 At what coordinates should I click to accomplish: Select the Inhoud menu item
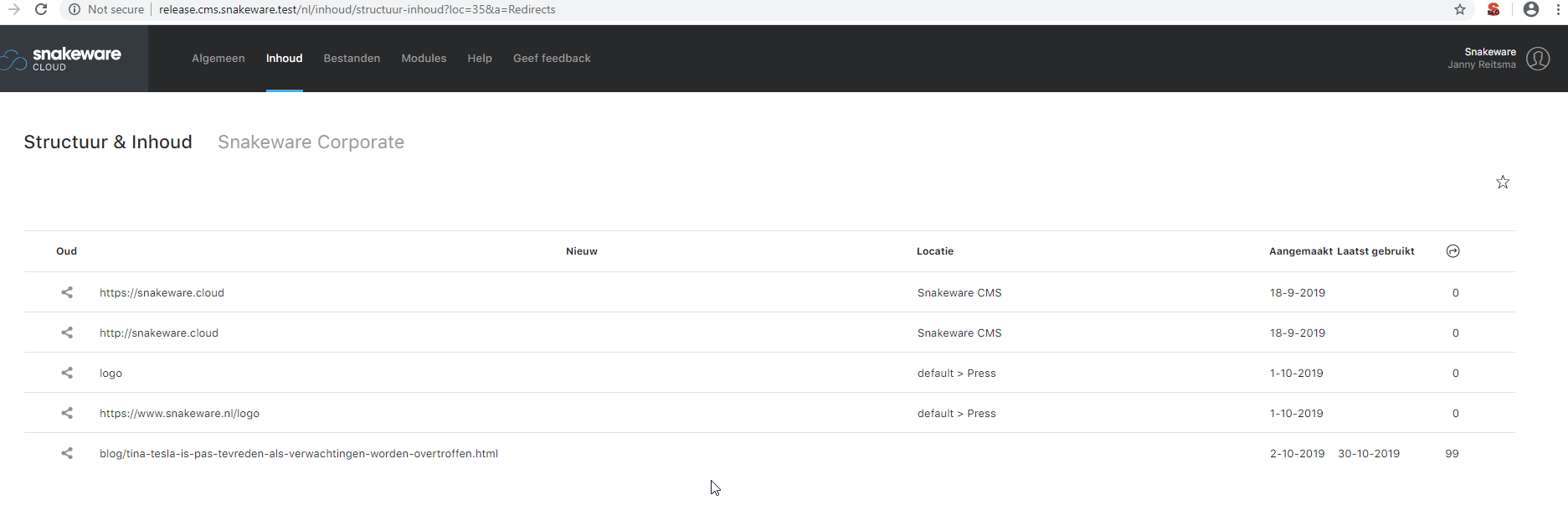[x=285, y=59]
